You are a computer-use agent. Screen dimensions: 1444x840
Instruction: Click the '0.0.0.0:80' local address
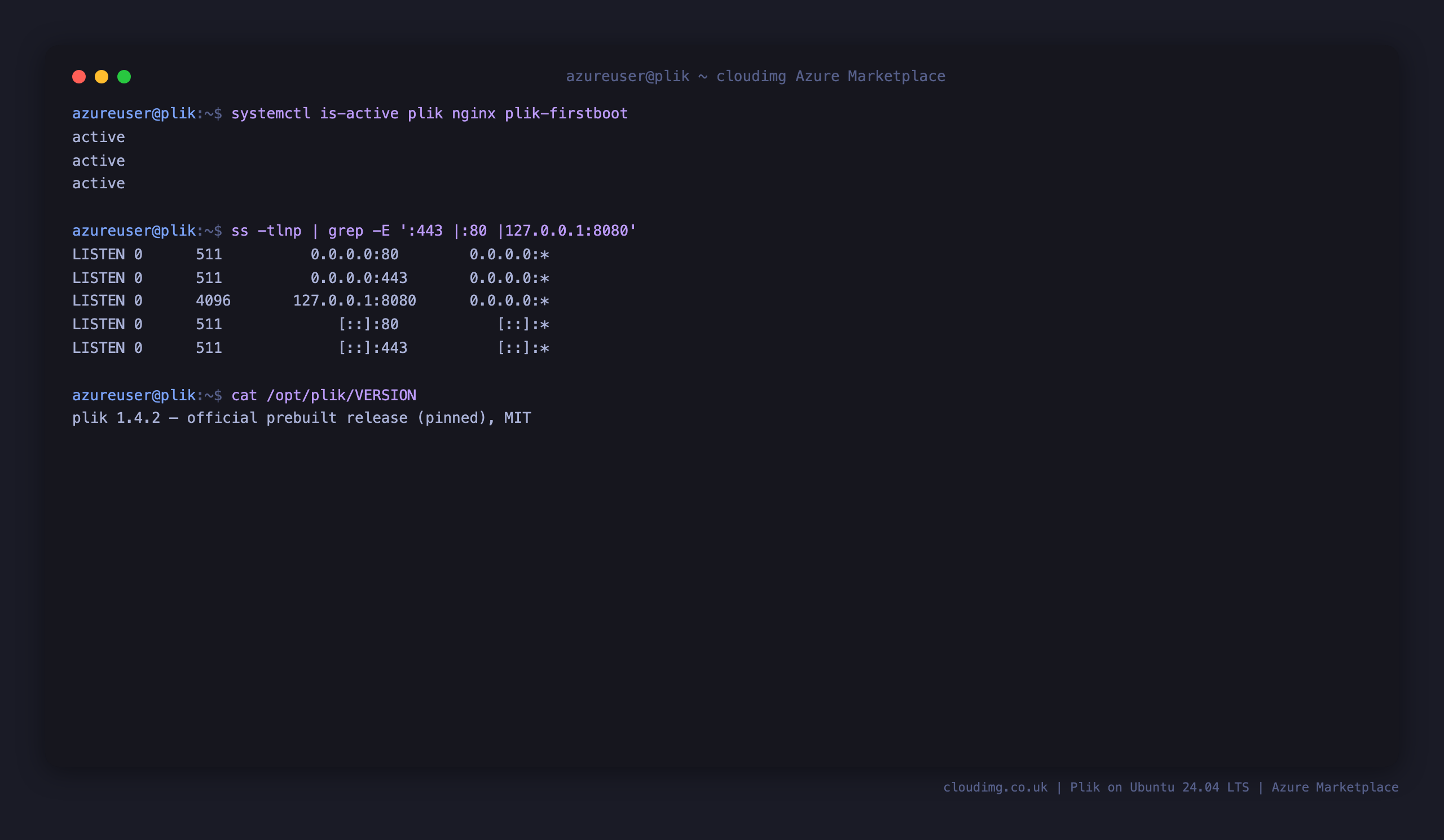(355, 254)
